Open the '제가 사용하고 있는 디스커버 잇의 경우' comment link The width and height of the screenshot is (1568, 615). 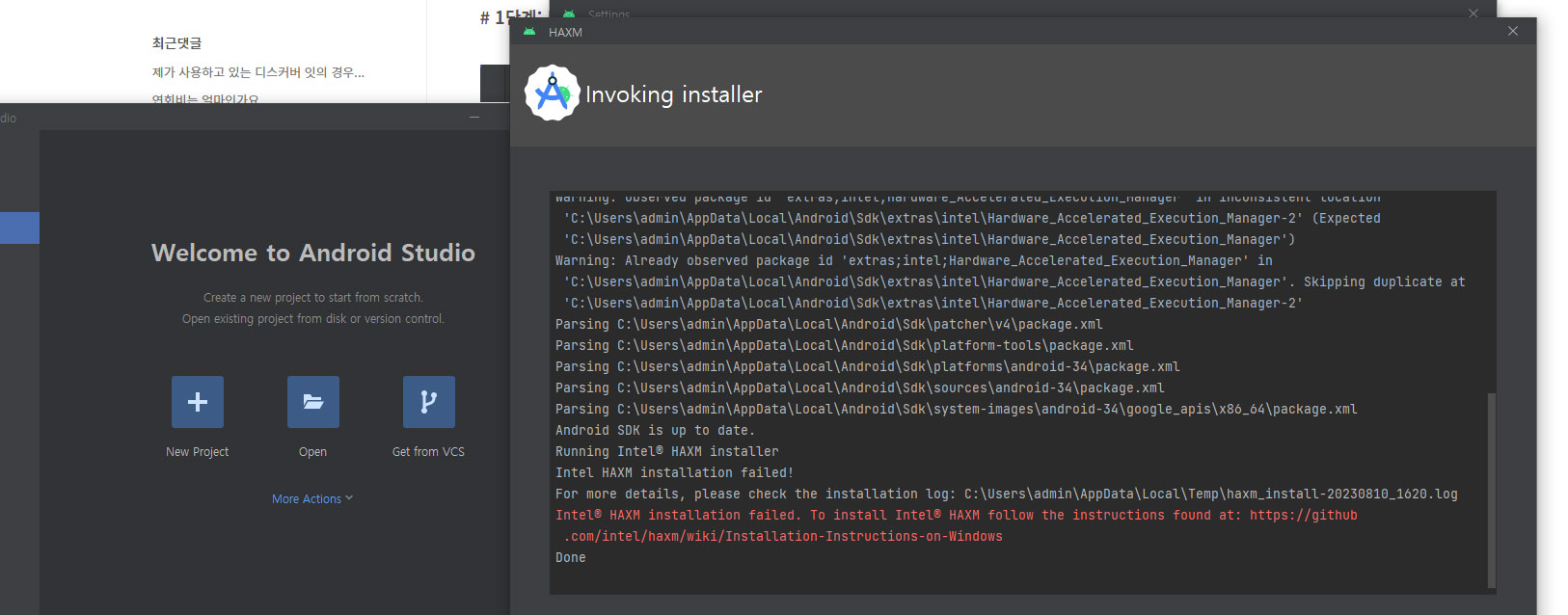(257, 72)
